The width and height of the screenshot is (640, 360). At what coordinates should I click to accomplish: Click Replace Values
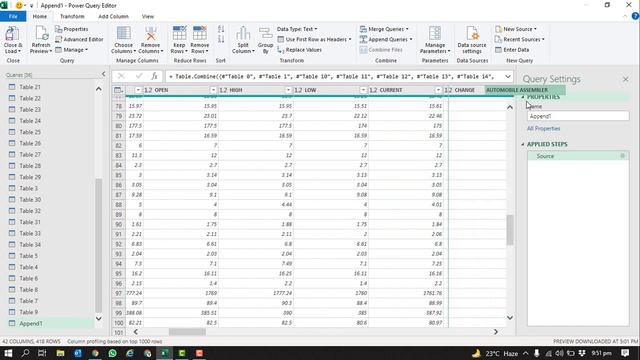click(x=299, y=49)
